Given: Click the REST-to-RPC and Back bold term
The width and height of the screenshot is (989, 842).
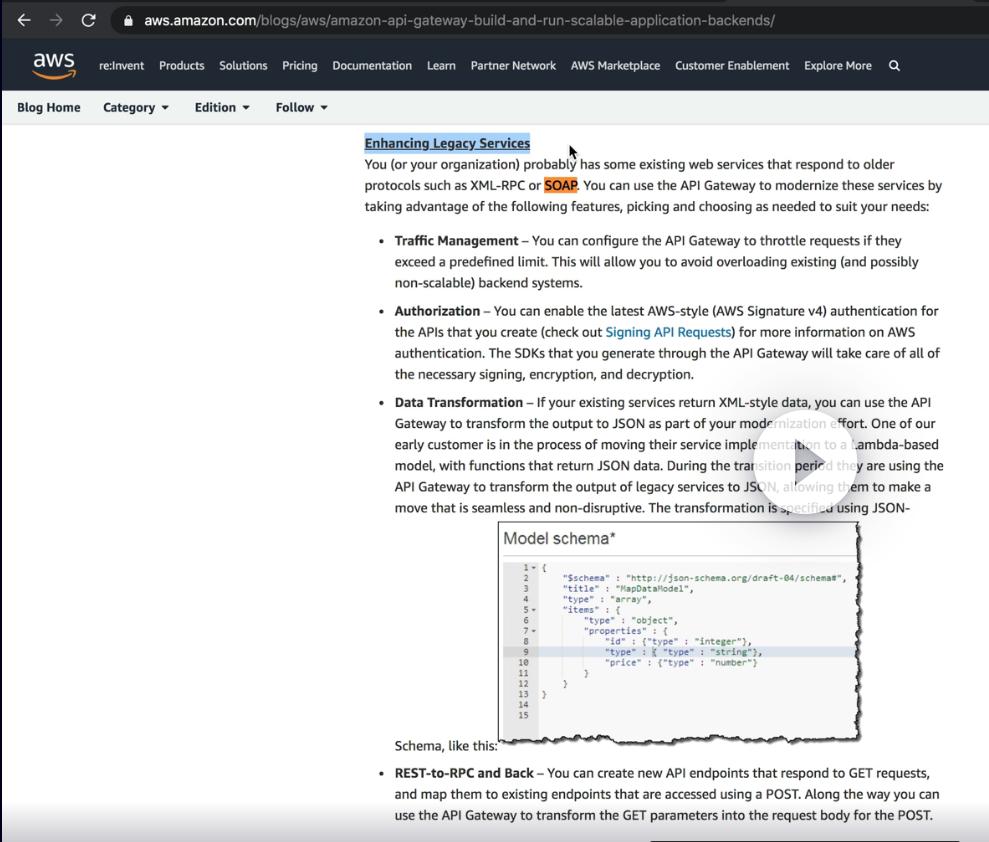Looking at the screenshot, I should (464, 773).
